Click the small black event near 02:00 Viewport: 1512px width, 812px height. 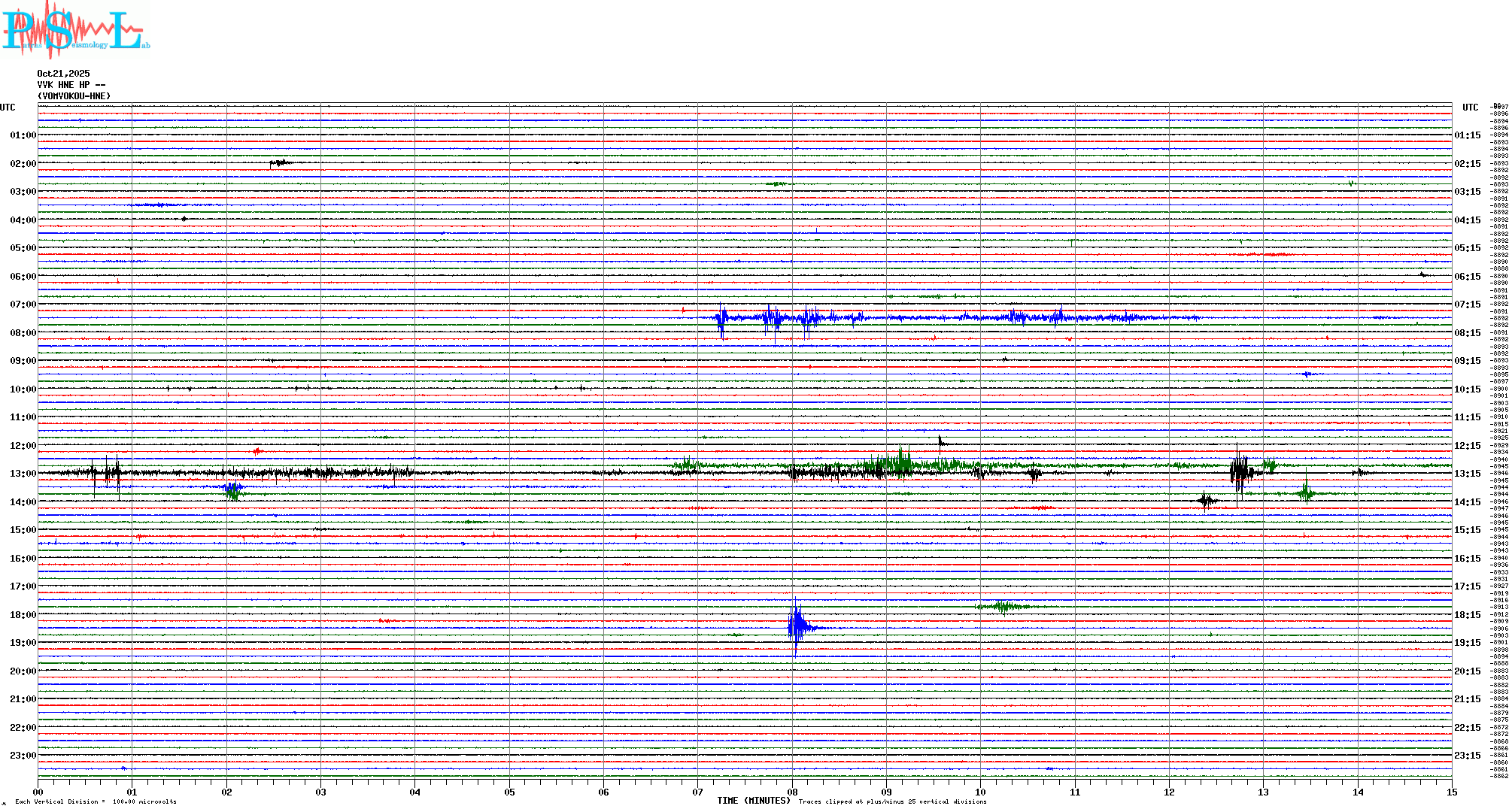(x=280, y=162)
